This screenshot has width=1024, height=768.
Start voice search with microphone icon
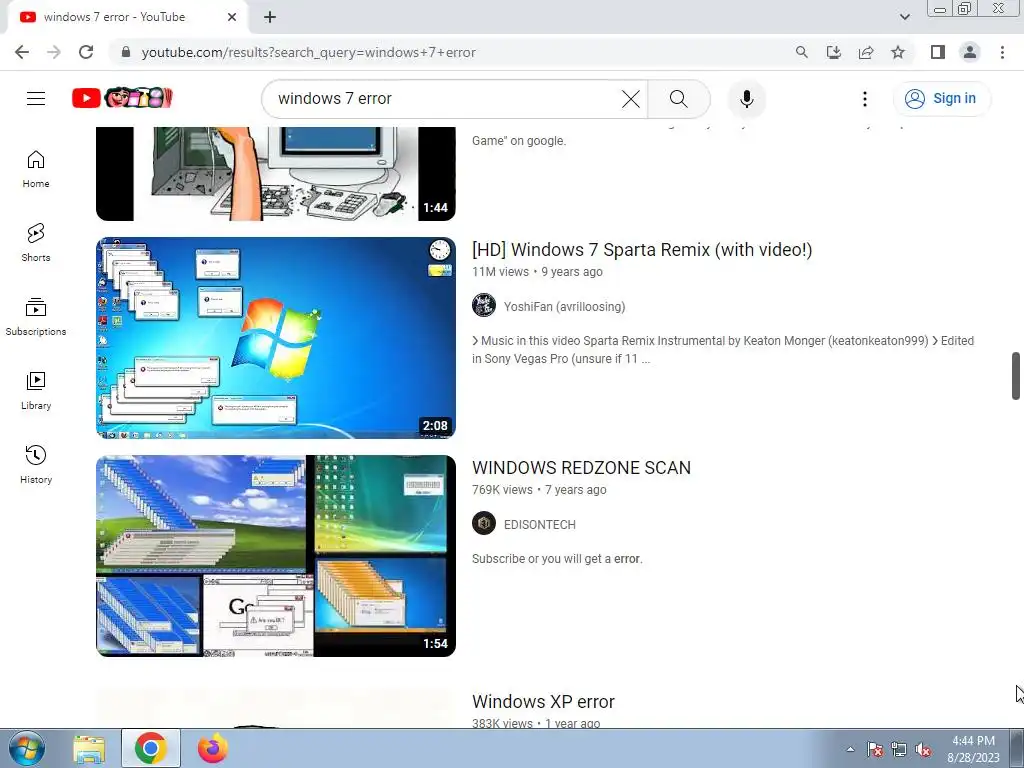[746, 99]
